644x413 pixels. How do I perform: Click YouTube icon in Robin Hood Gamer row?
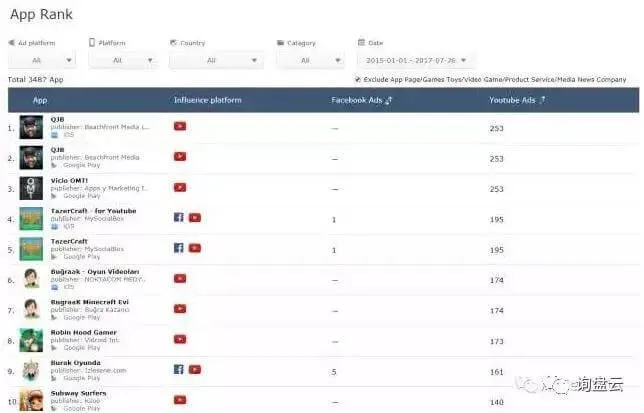tap(180, 339)
